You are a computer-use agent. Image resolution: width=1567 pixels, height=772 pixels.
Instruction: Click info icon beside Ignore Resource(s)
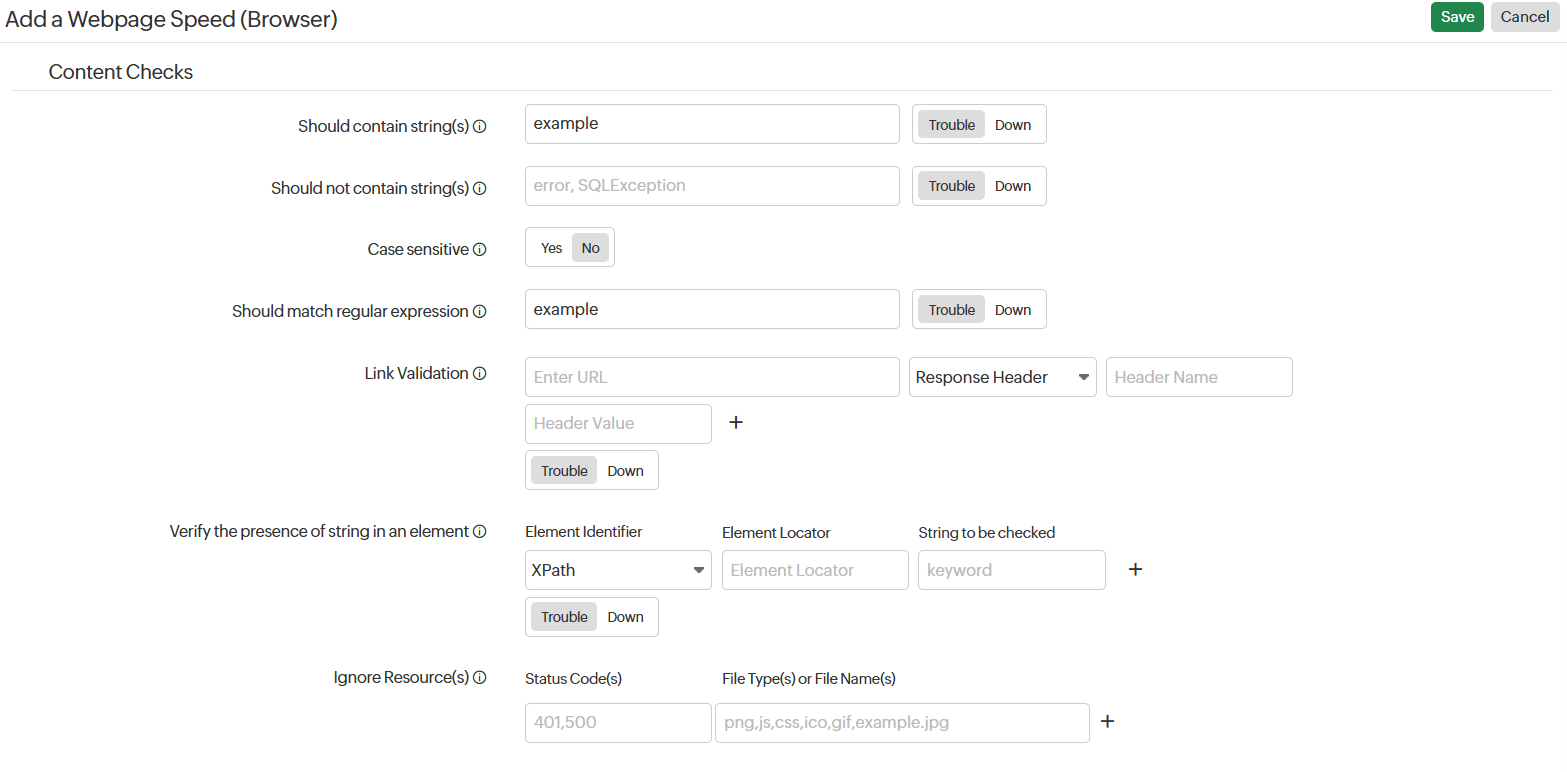pos(479,678)
